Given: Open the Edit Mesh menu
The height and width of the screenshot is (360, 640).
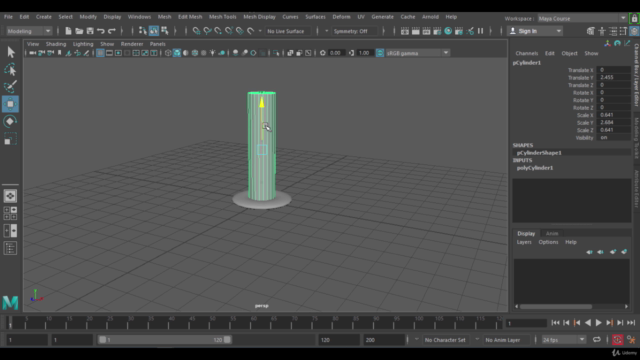Looking at the screenshot, I should point(190,17).
